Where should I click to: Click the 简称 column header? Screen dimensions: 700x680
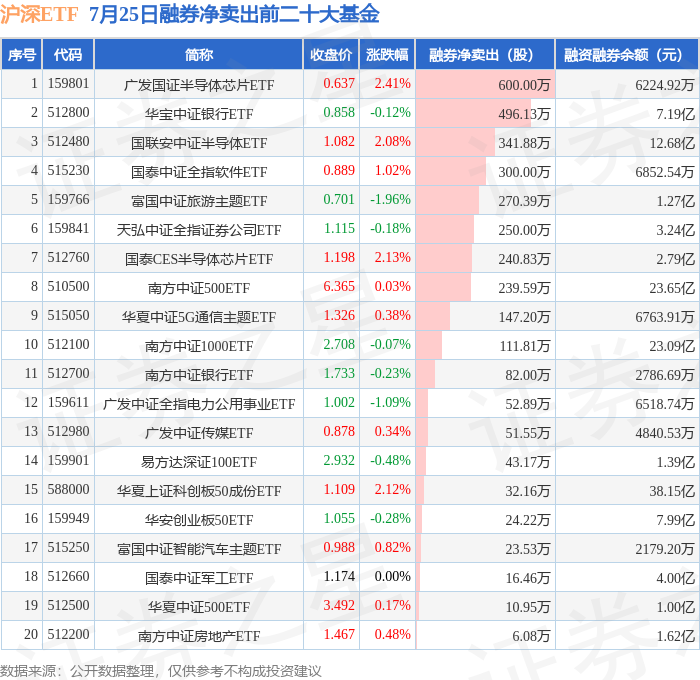point(199,54)
